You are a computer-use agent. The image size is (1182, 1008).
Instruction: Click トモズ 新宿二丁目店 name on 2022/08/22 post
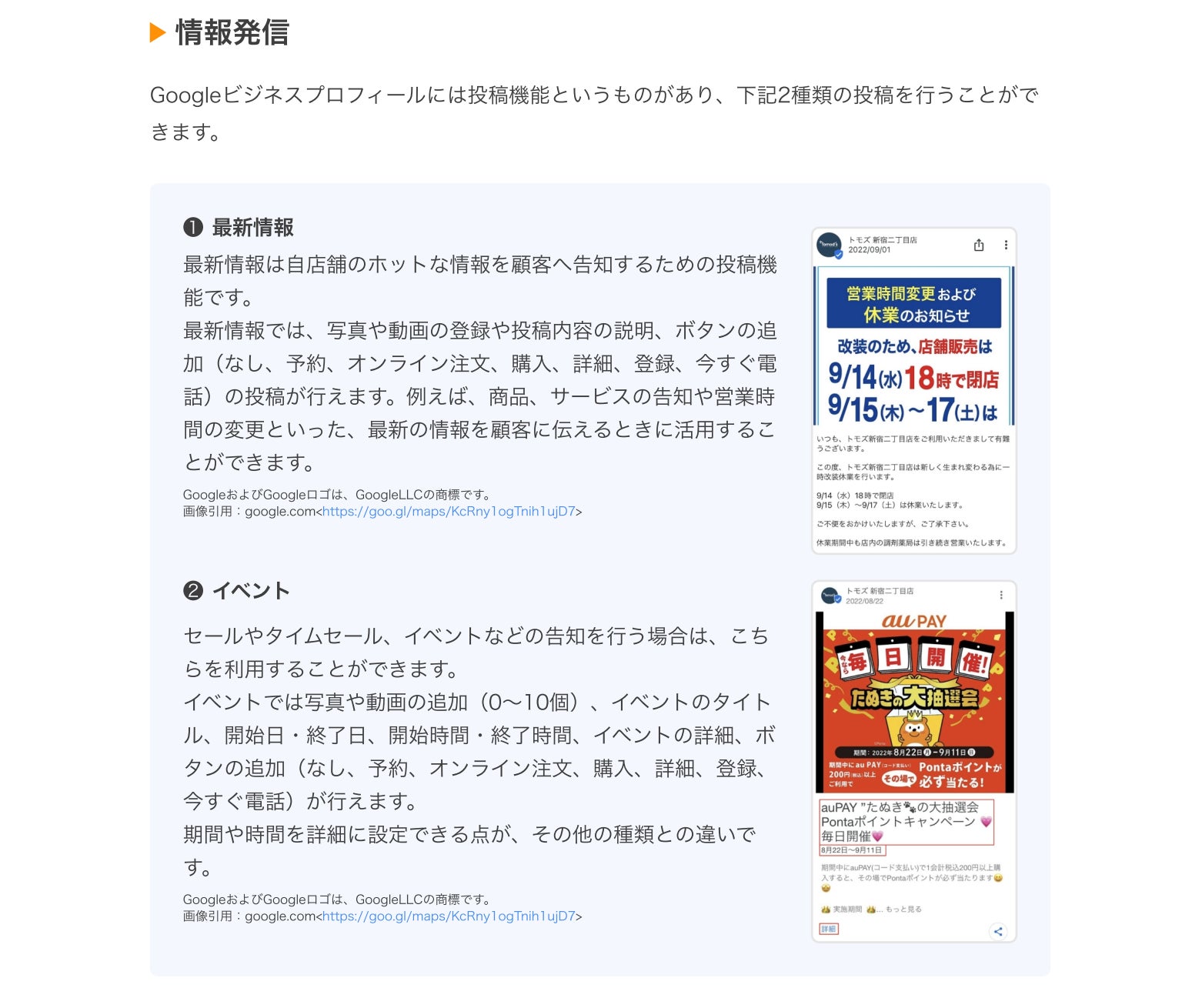point(880,591)
